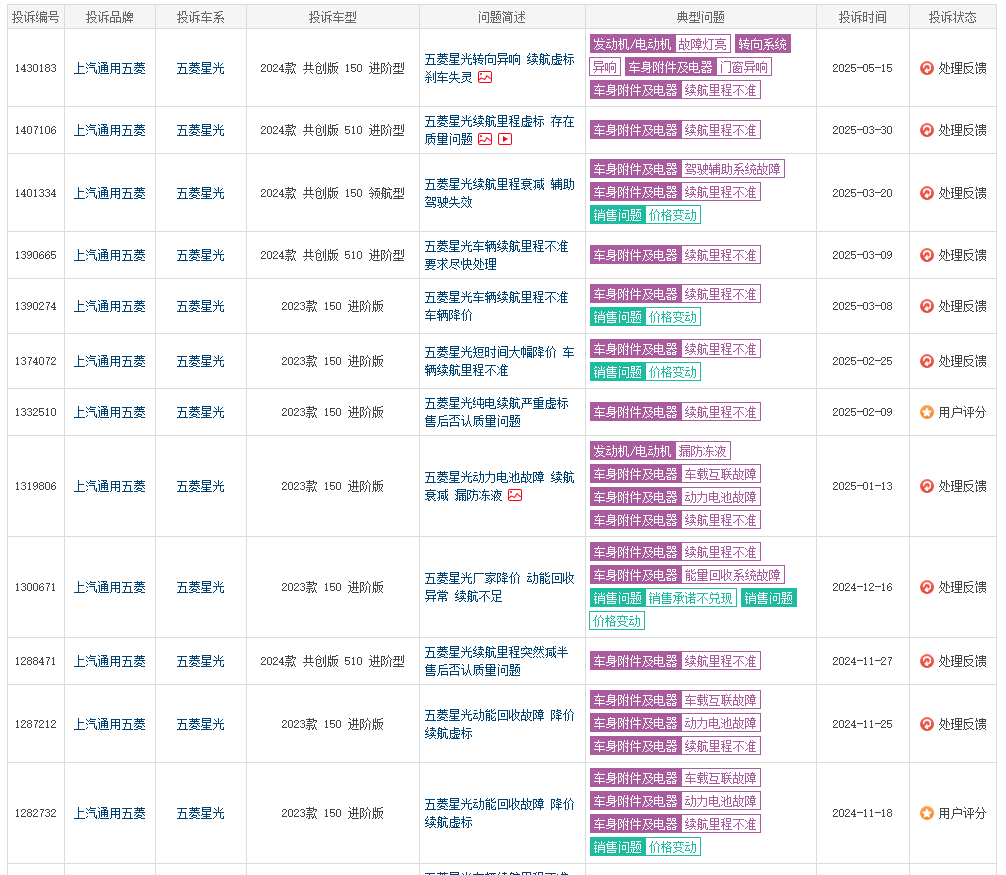Open image attachment icon in complaint 1407106
Image resolution: width=1006 pixels, height=875 pixels.
coord(485,139)
